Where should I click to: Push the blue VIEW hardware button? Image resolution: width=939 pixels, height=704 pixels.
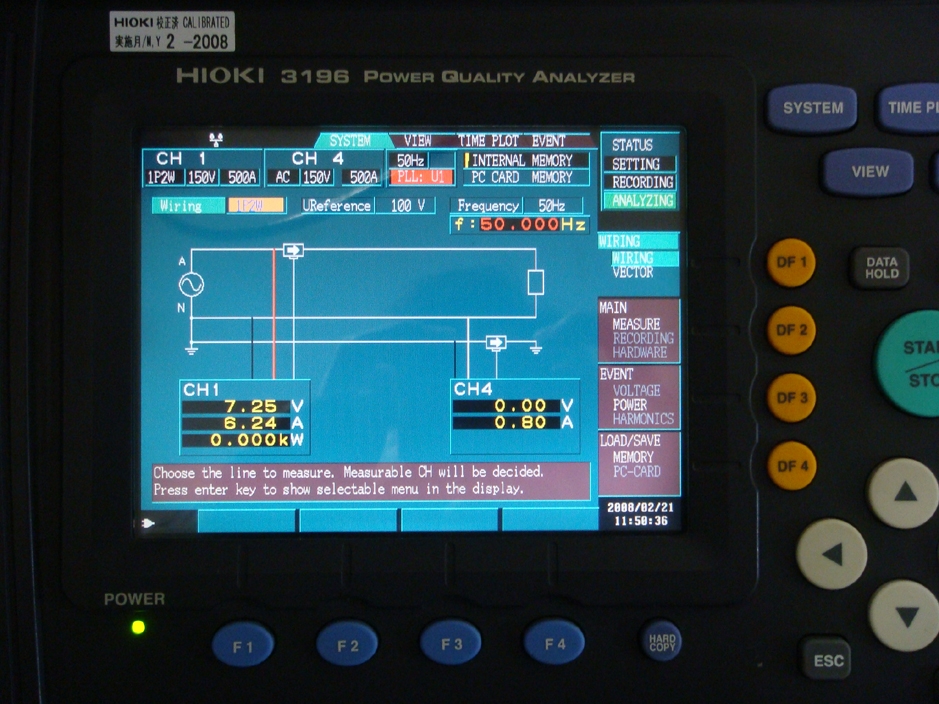[x=869, y=172]
